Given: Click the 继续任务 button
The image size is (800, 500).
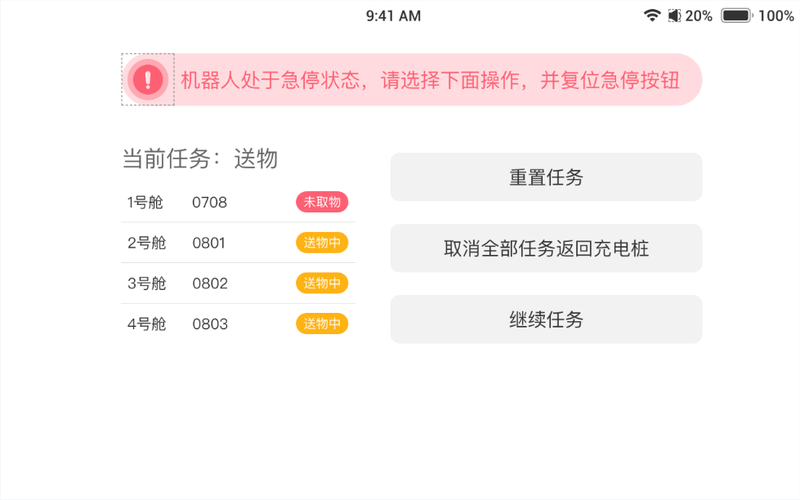Looking at the screenshot, I should (546, 319).
